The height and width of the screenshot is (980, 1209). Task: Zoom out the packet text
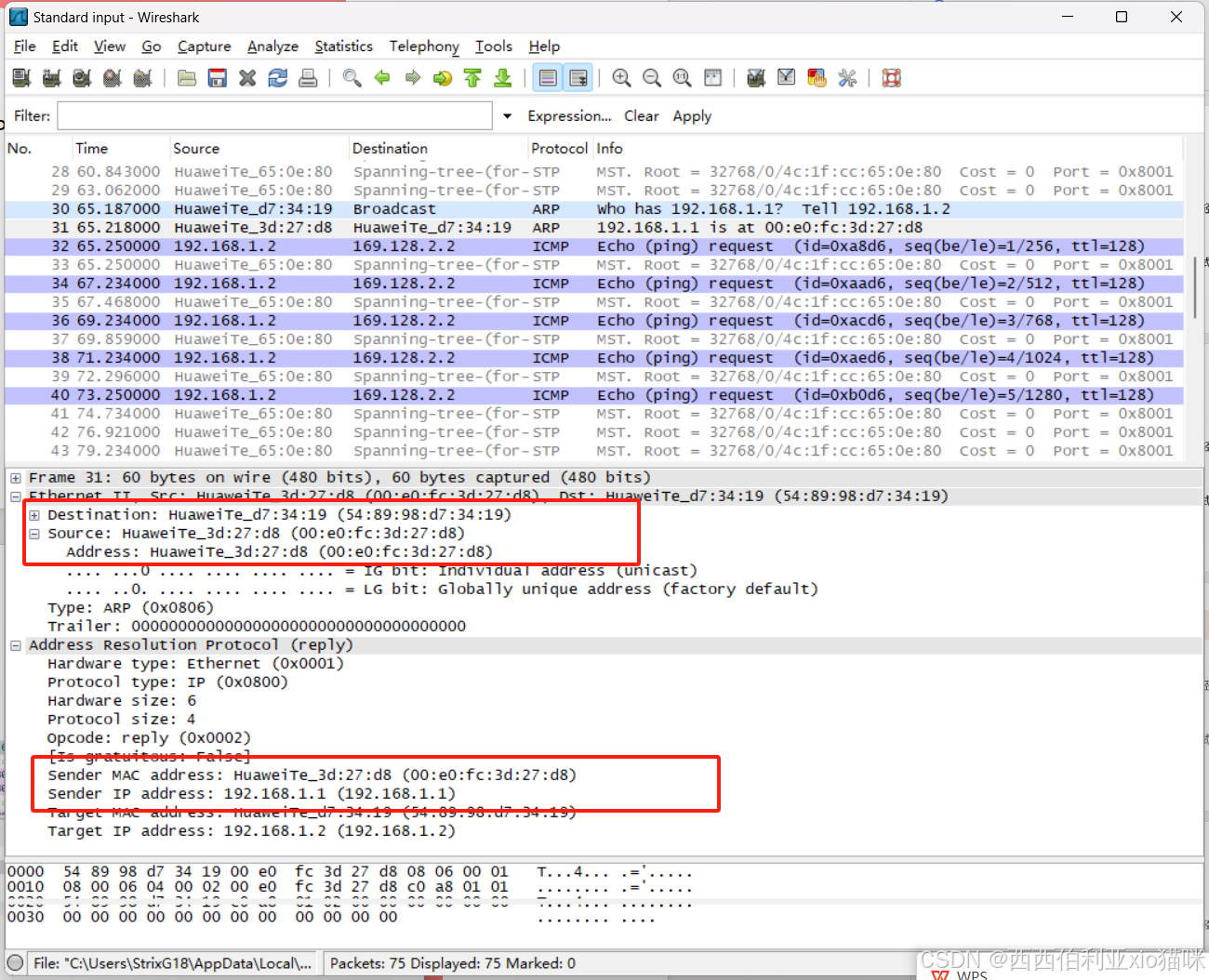click(652, 78)
